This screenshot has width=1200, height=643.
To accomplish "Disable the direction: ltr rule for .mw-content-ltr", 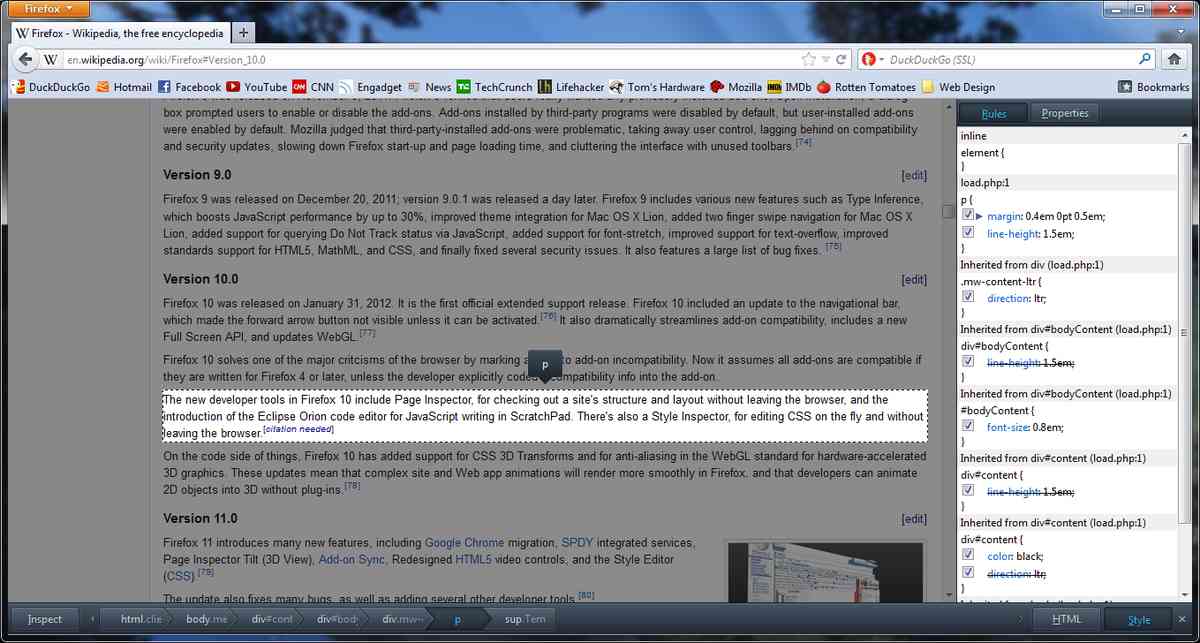I will [x=967, y=297].
